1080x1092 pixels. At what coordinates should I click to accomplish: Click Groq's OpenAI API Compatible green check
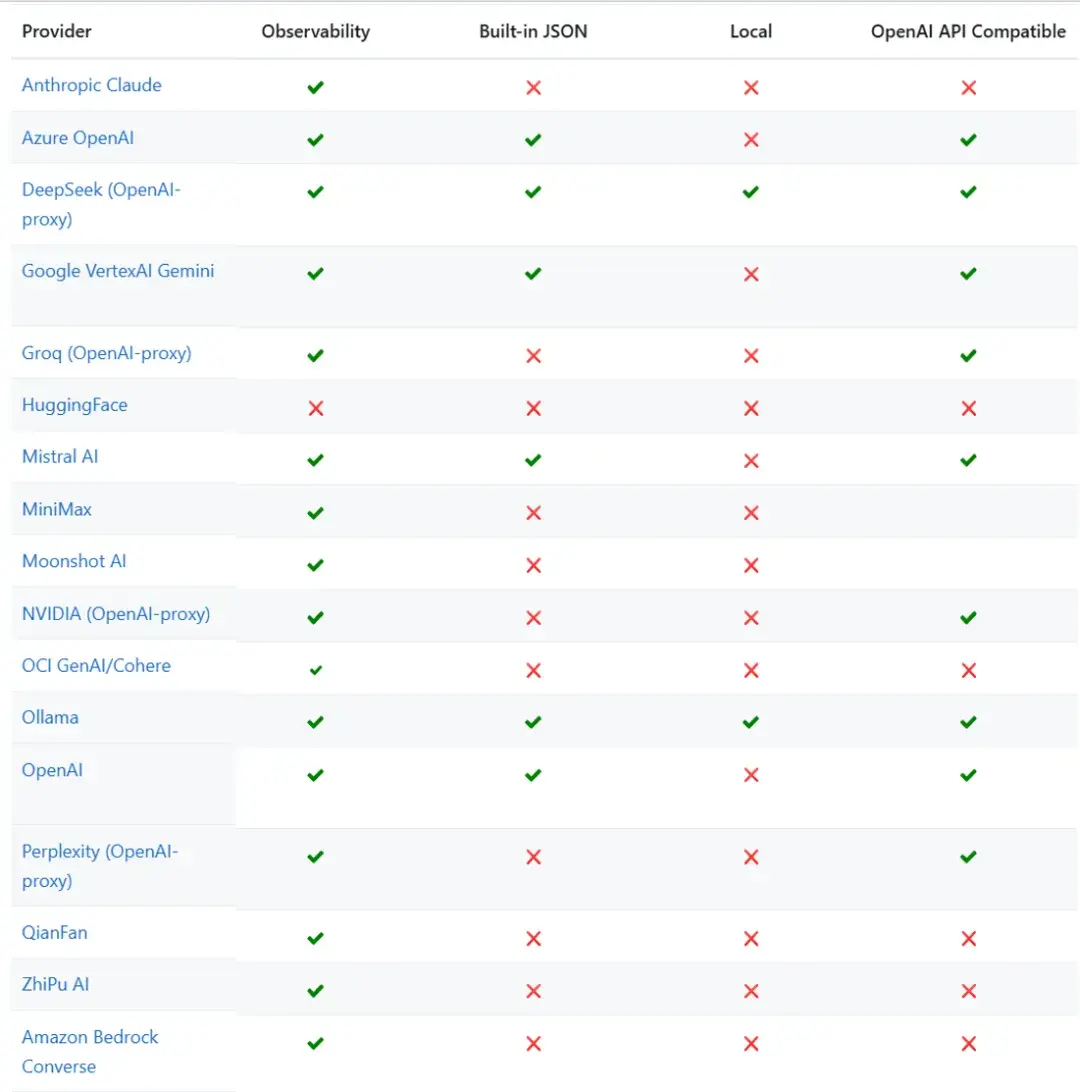pos(968,356)
